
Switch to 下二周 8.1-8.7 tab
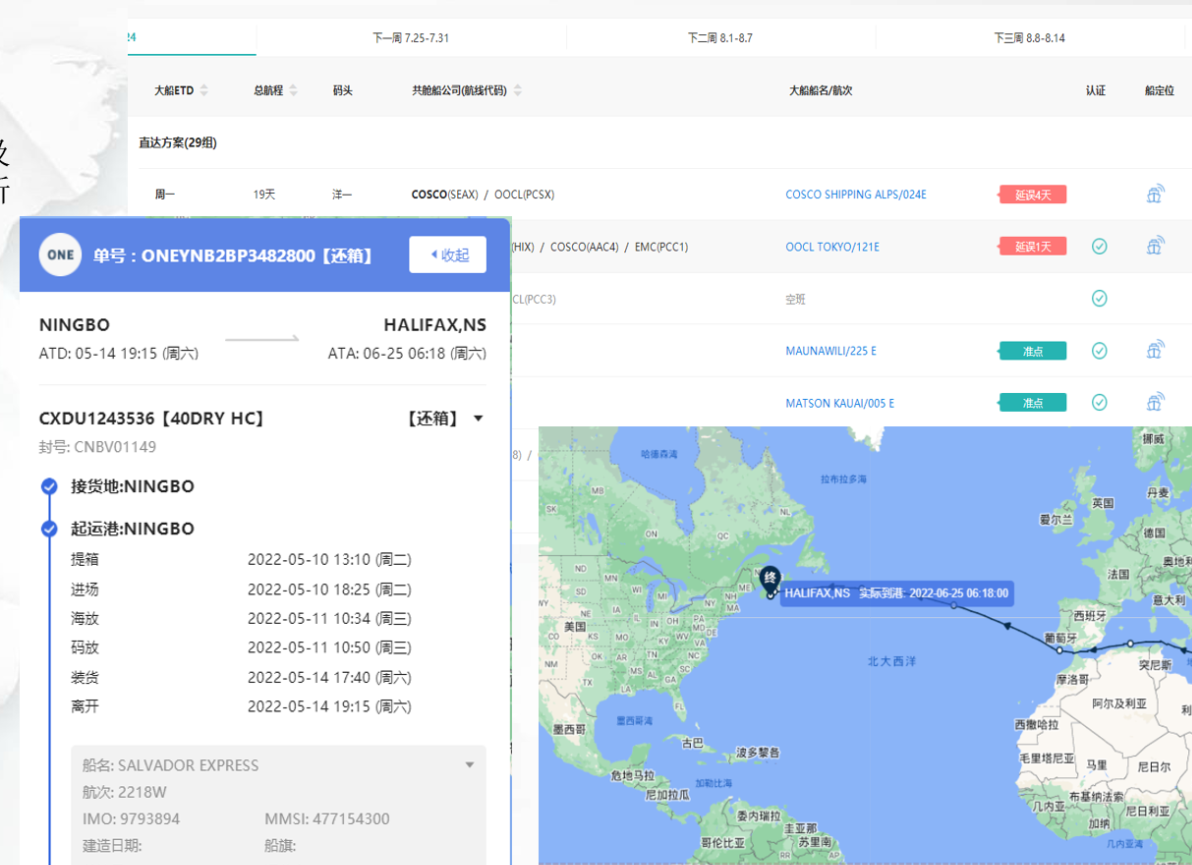pos(720,38)
